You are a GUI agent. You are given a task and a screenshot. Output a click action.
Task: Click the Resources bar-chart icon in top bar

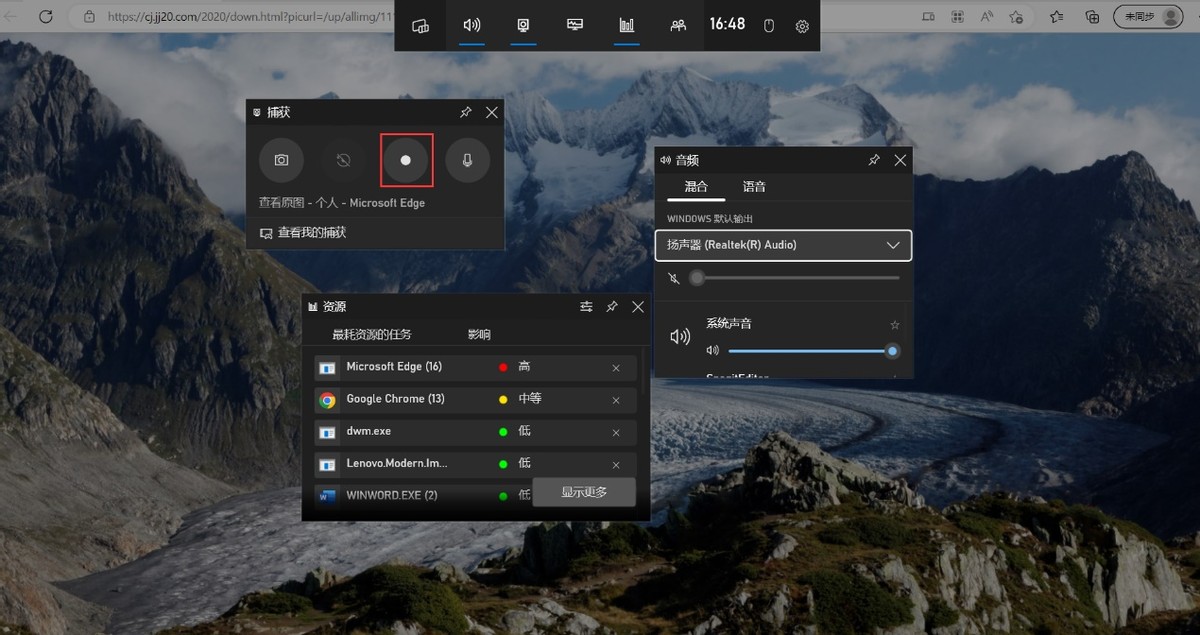coord(627,26)
